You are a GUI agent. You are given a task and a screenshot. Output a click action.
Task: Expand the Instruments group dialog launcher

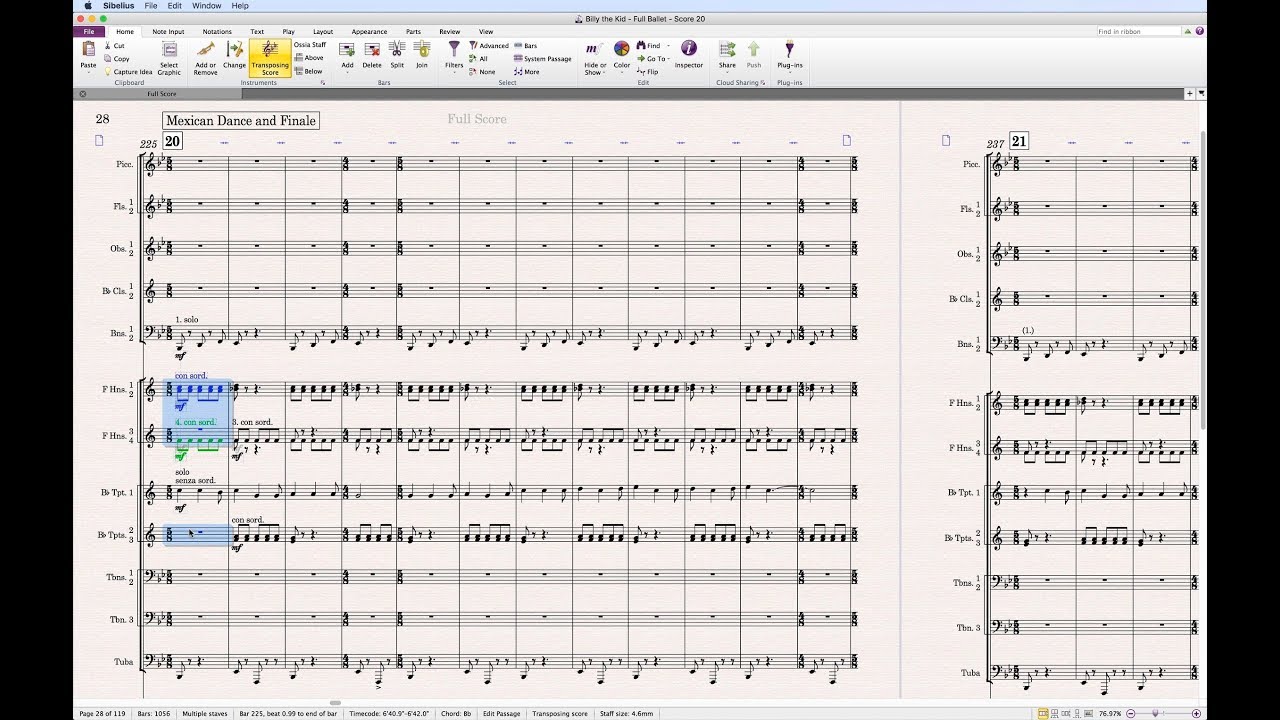[322, 83]
